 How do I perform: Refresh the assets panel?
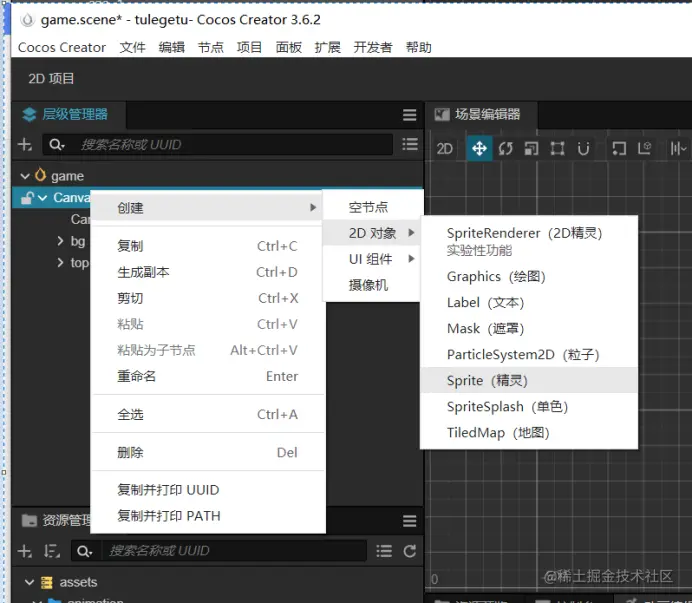pyautogui.click(x=410, y=551)
